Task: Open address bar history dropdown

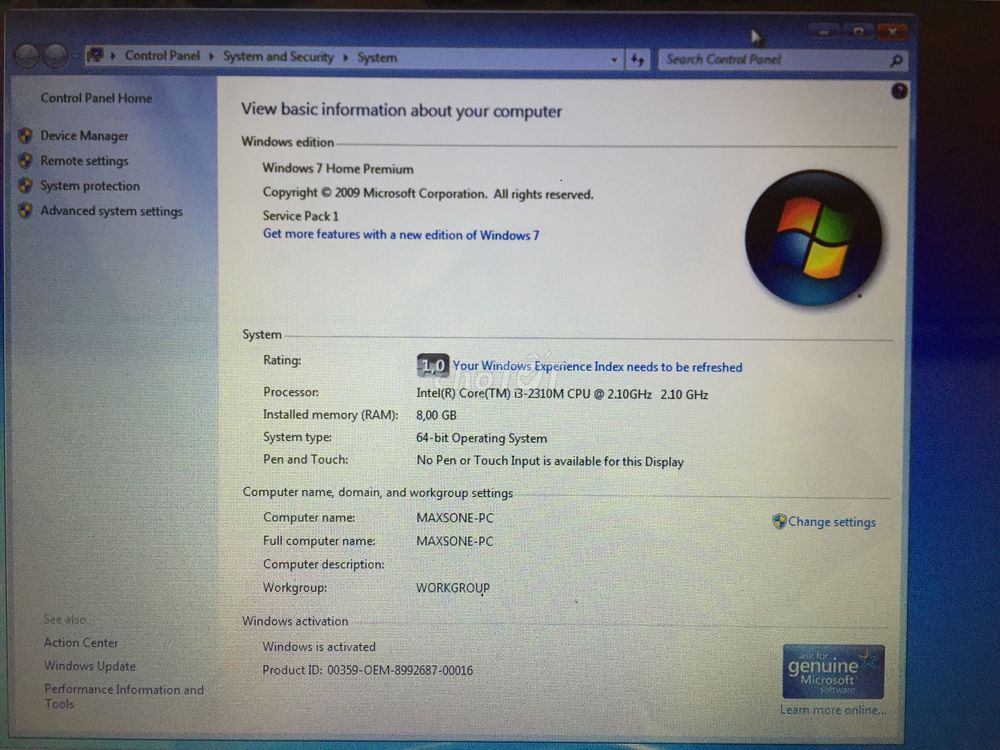Action: (614, 60)
